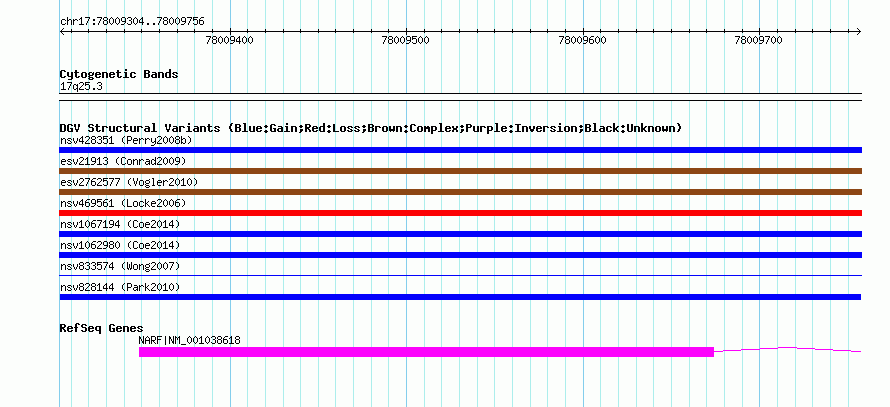Select the nsv833574 (Wong2007) label
The image size is (890, 407).
[x=120, y=266]
